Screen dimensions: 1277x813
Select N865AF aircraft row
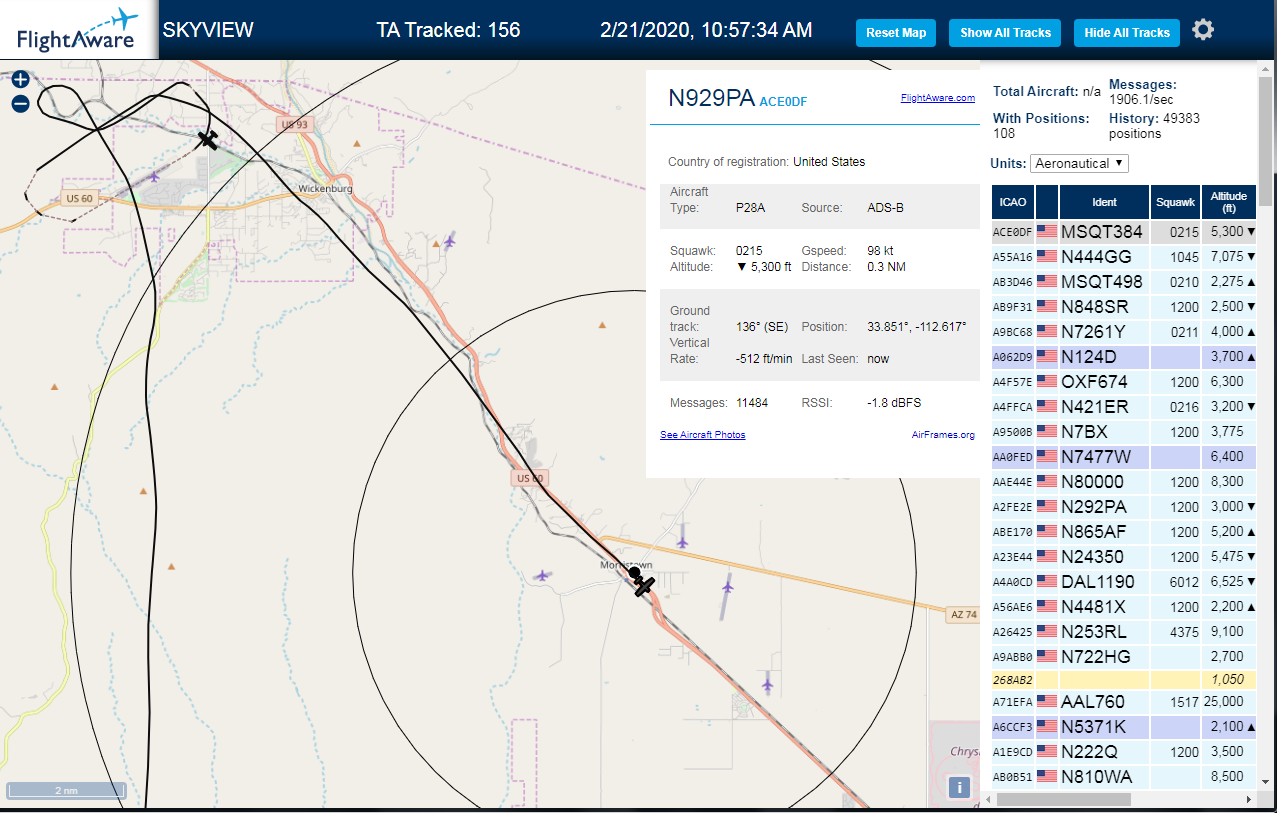click(x=1124, y=531)
